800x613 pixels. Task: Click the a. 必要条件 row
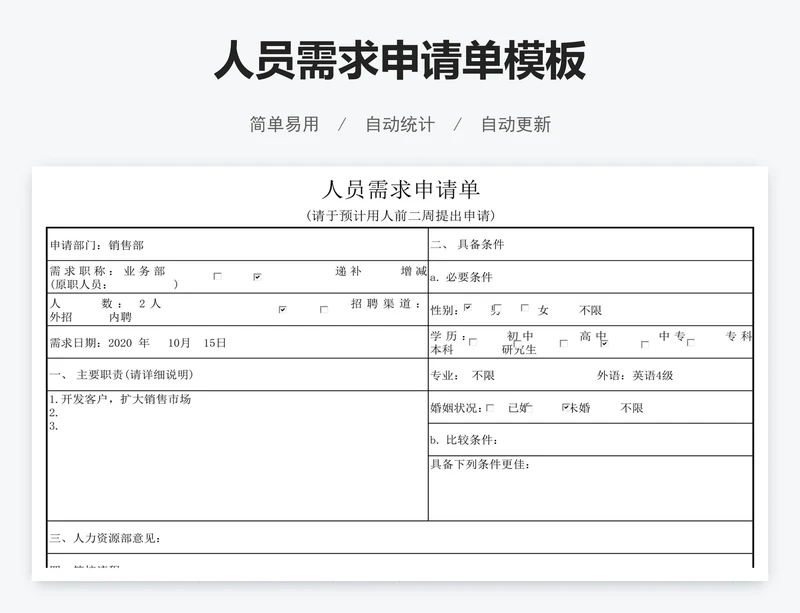coord(591,277)
